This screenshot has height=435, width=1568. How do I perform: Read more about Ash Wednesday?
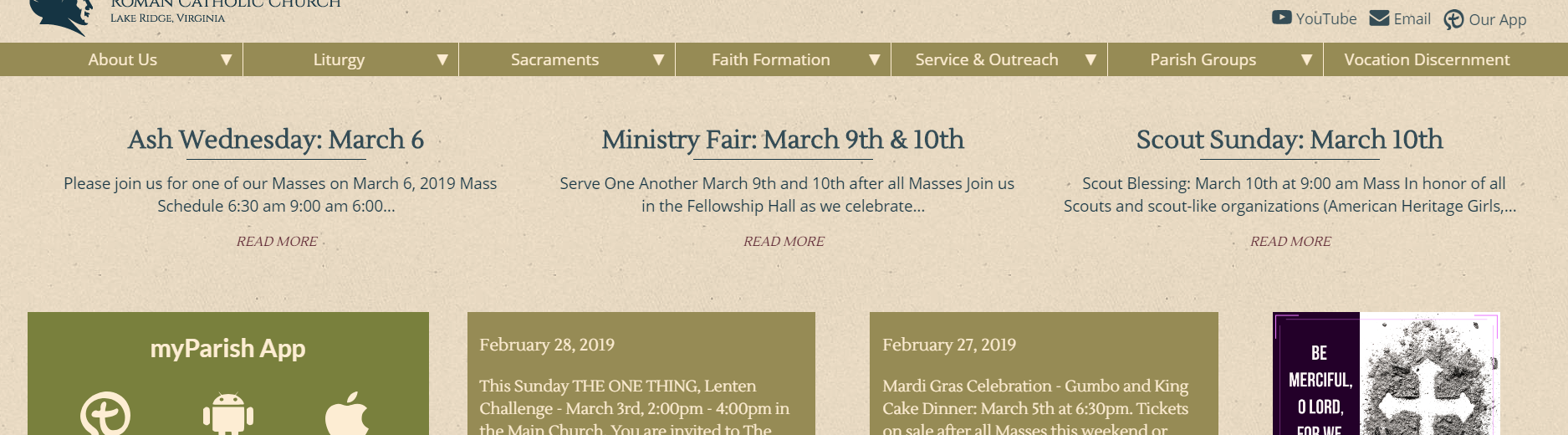point(277,241)
